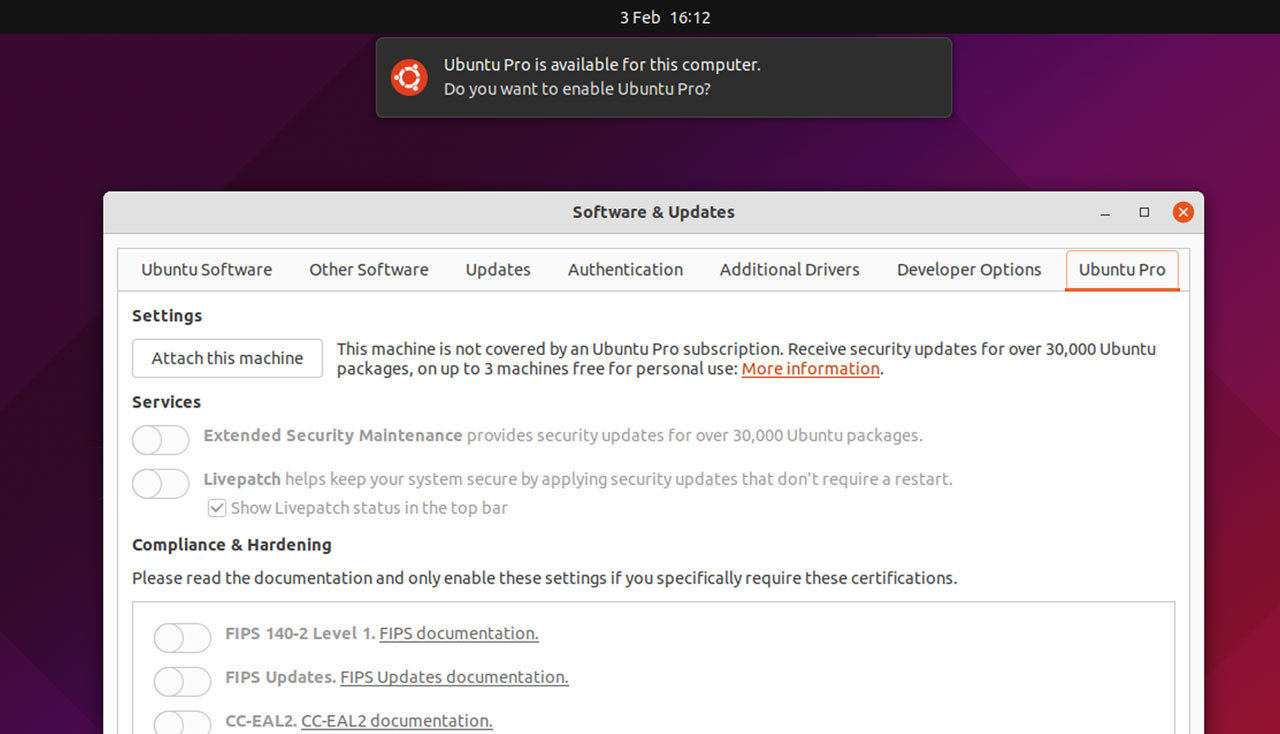The height and width of the screenshot is (734, 1280).
Task: Go to the Updates tab
Action: 498,270
